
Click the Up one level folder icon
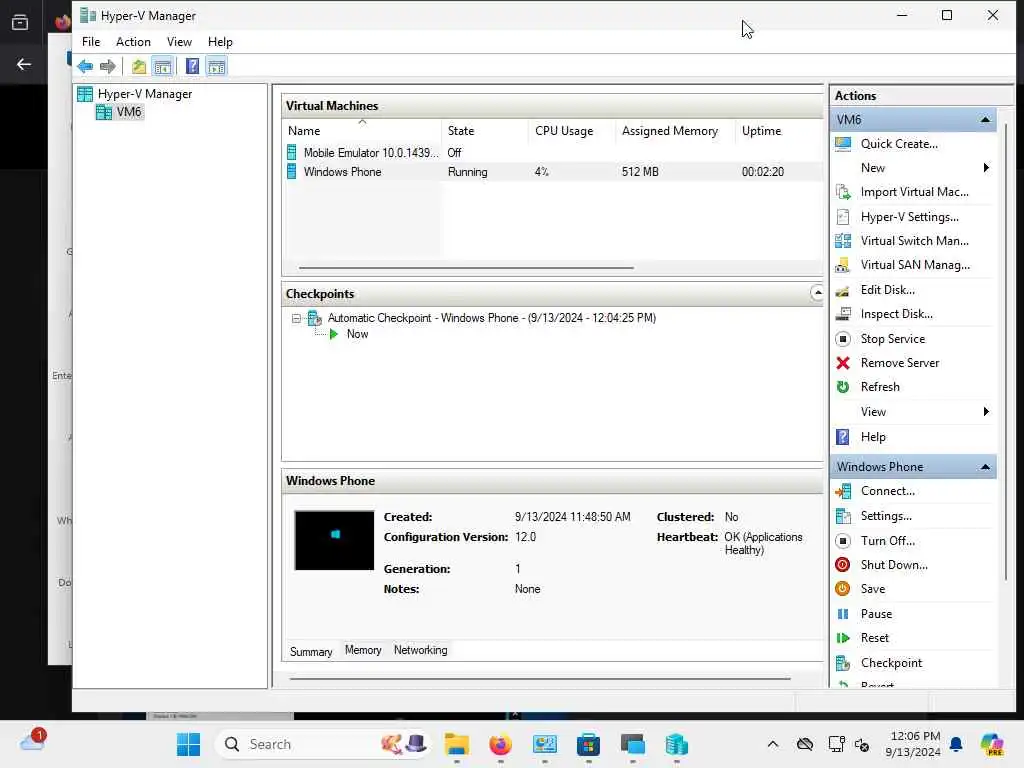[138, 66]
